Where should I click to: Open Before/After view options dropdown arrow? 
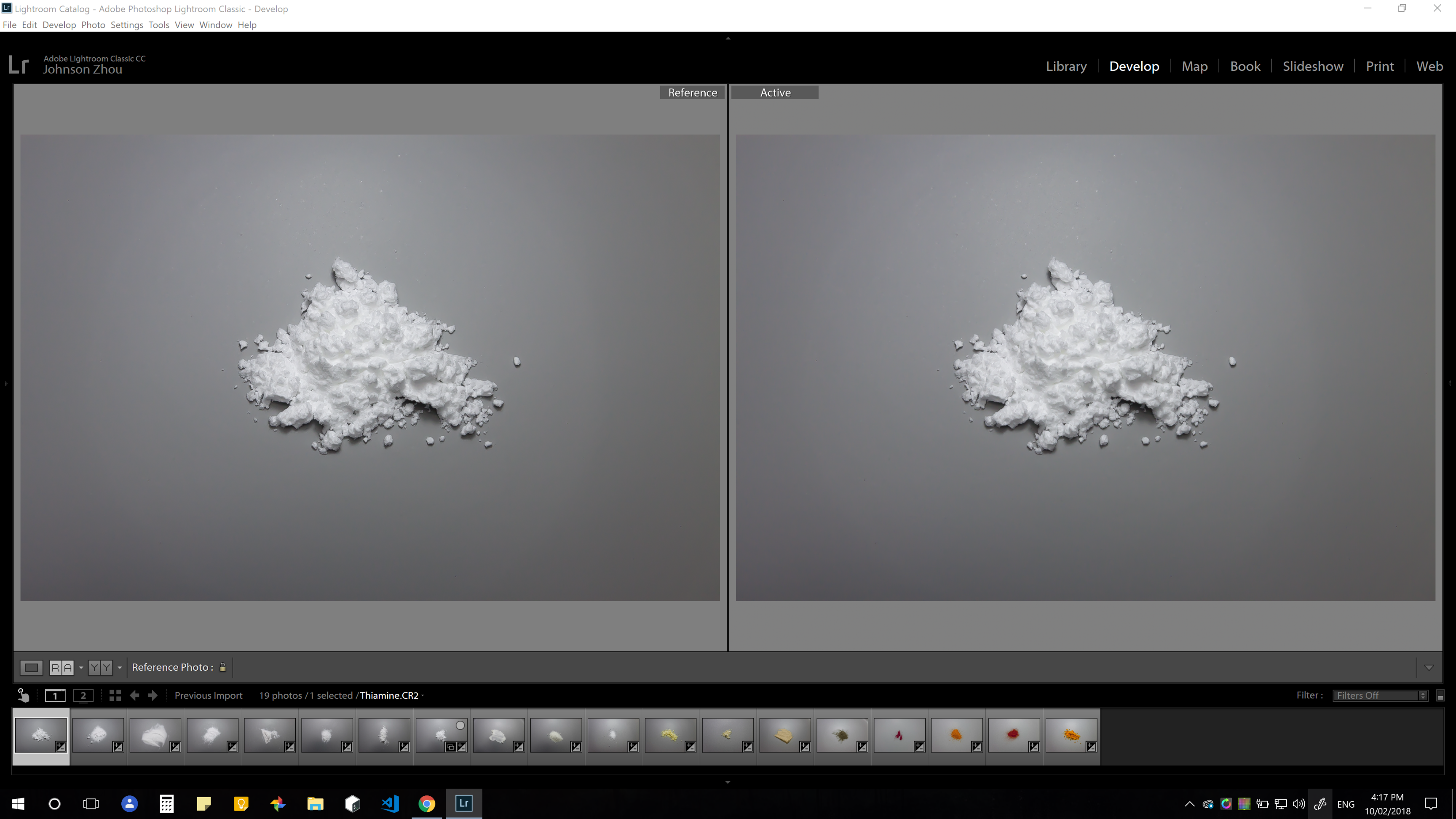(120, 667)
